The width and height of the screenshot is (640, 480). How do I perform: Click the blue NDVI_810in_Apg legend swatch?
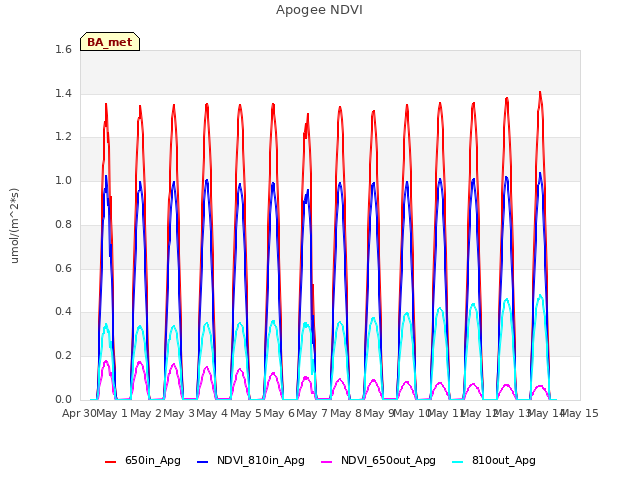point(202,462)
